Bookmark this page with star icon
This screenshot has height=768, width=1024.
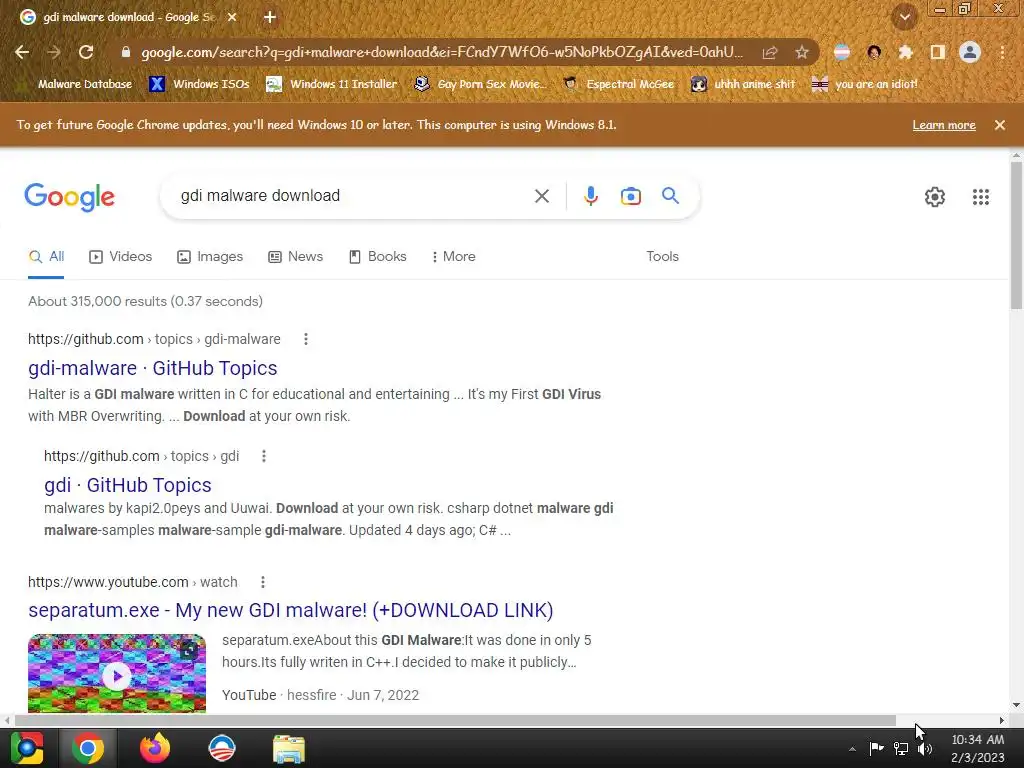802,52
